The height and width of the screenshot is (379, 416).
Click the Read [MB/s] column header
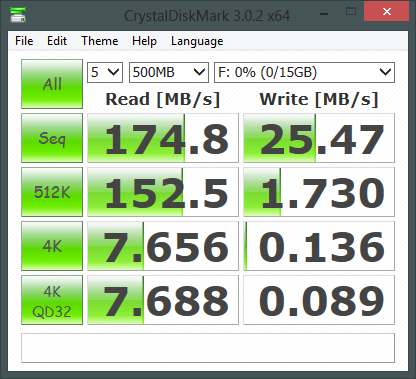163,99
